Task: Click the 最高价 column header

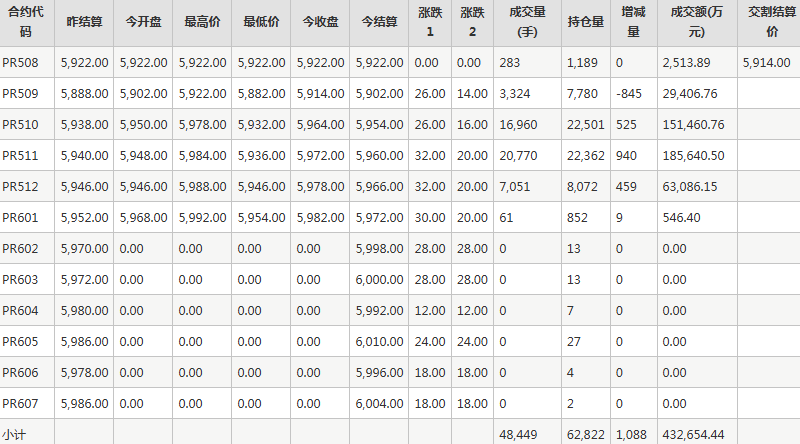Action: [x=202, y=22]
